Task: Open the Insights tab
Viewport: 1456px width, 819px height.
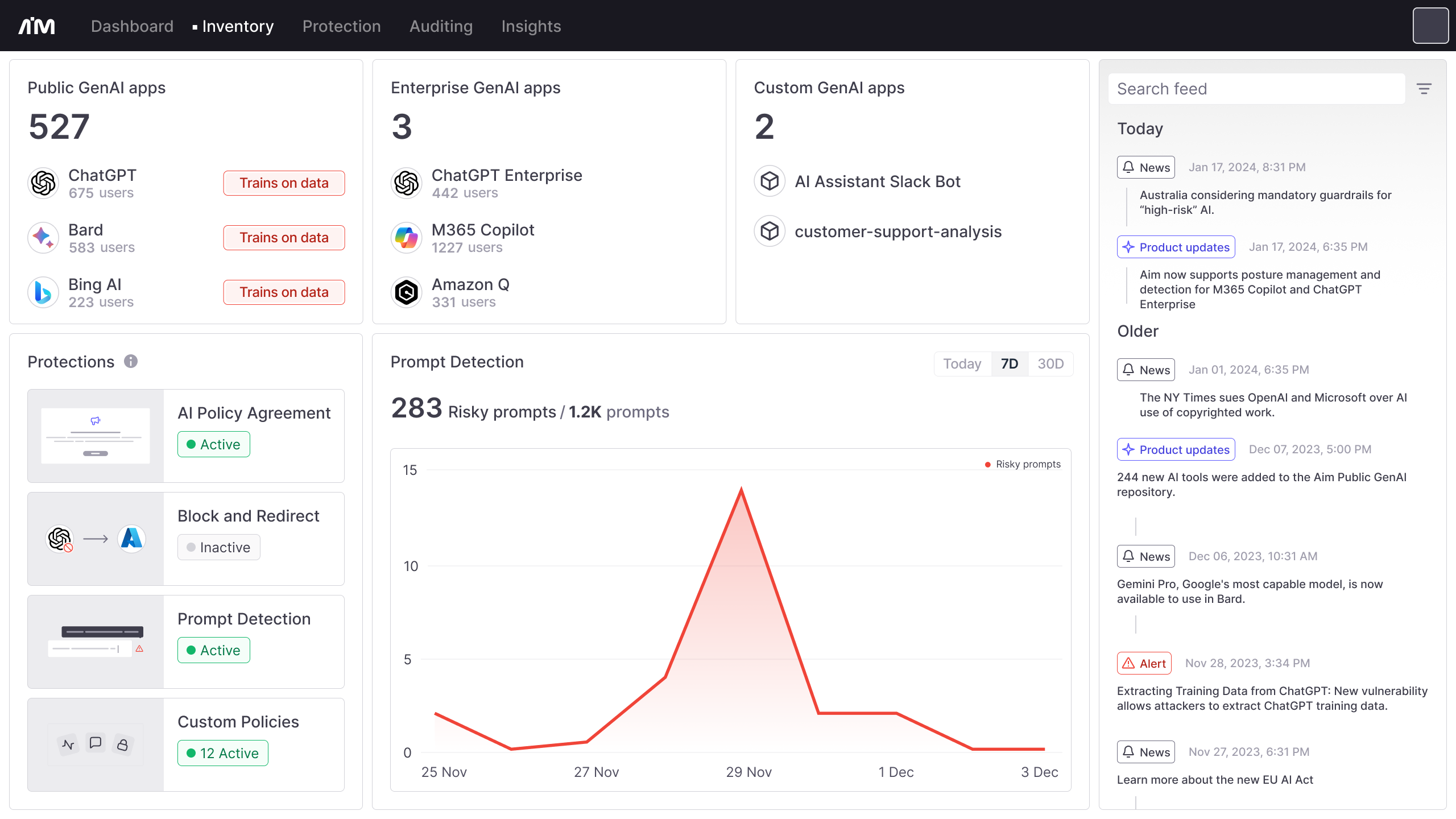Action: tap(531, 26)
